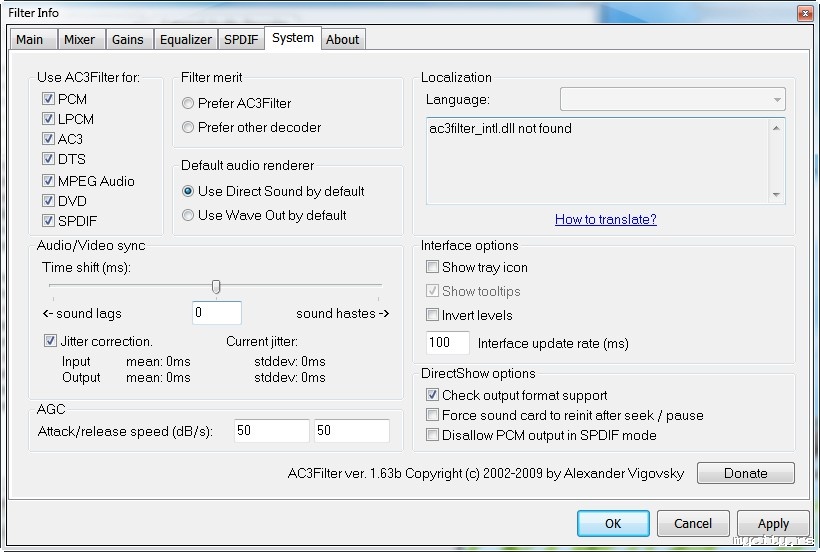The image size is (820, 552).
Task: Select the Equalizer tab
Action: pyautogui.click(x=186, y=40)
